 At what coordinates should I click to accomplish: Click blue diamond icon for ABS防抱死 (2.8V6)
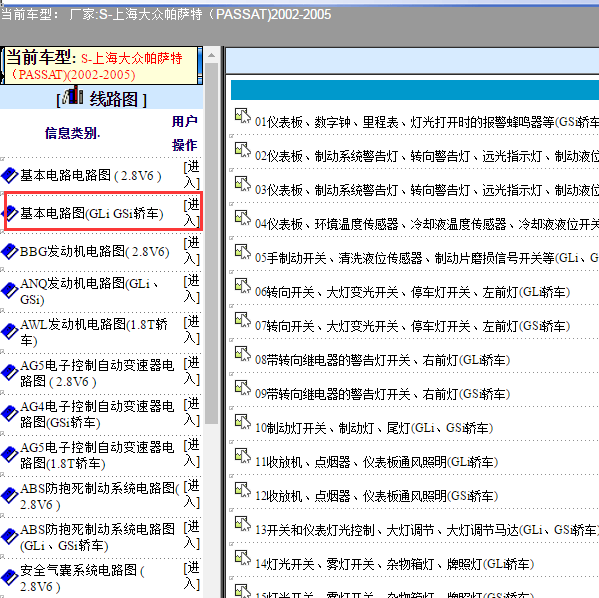9,496
